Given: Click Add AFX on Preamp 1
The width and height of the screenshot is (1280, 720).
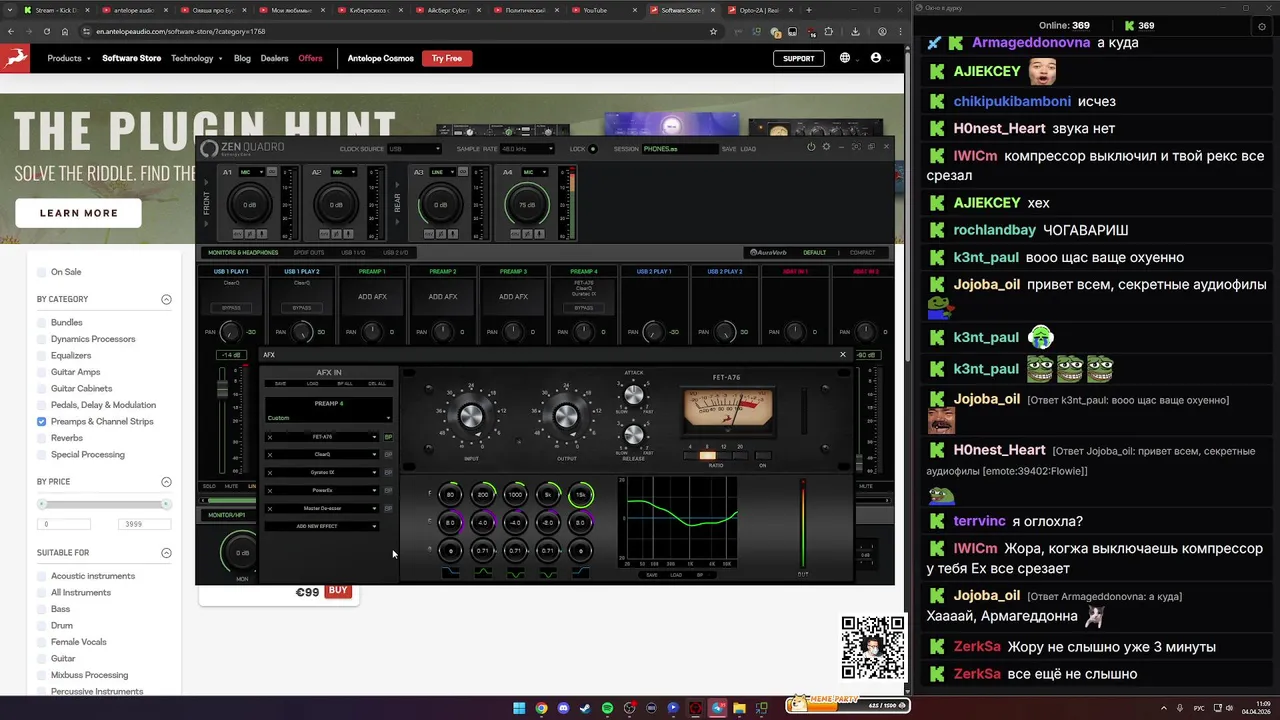Looking at the screenshot, I should point(372,297).
